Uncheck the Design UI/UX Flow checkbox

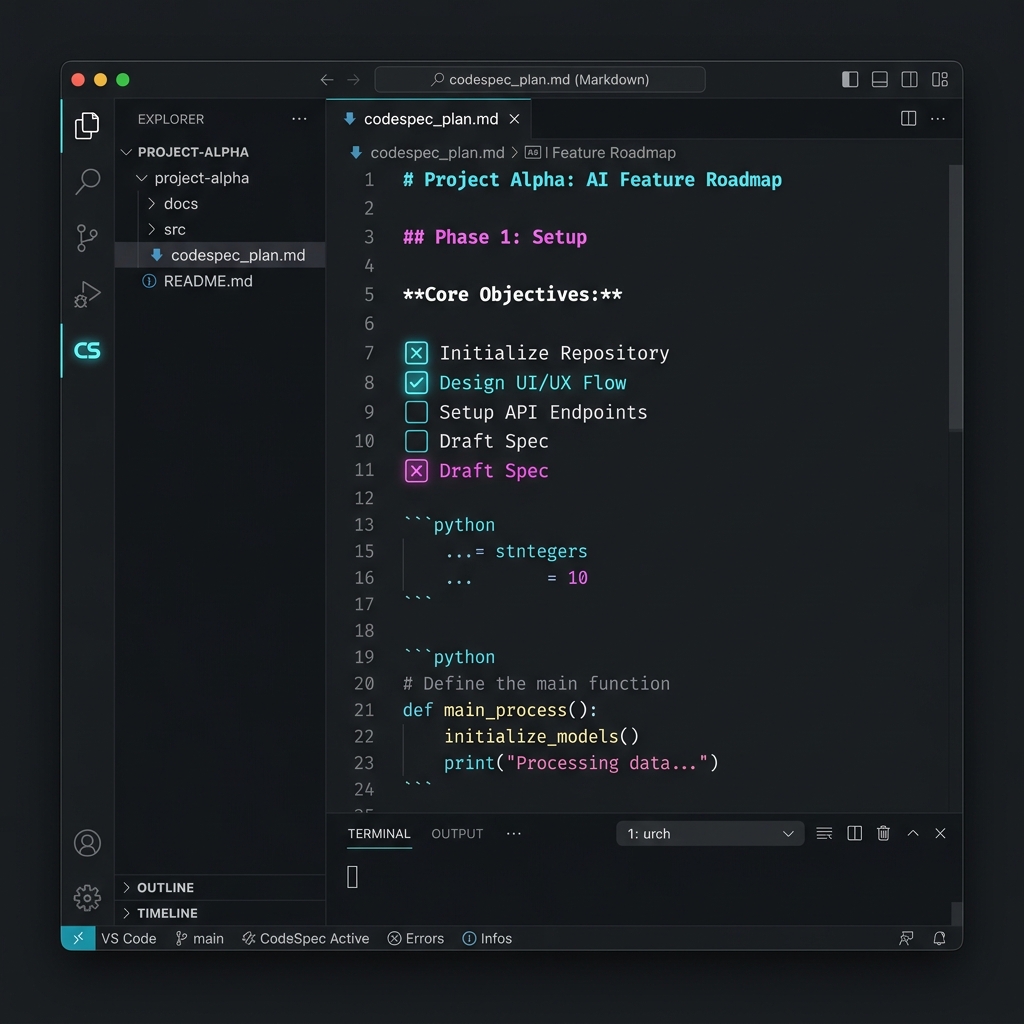click(416, 383)
